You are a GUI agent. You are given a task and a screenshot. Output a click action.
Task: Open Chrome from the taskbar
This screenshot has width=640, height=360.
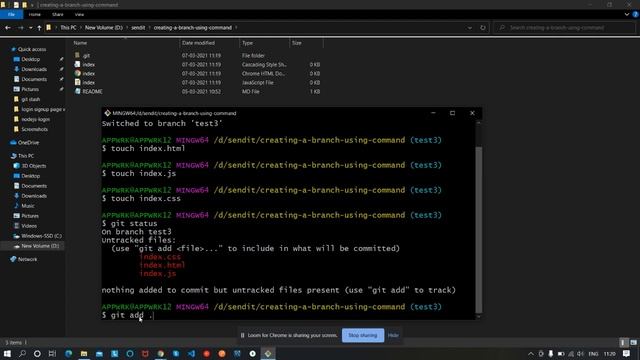[161, 353]
